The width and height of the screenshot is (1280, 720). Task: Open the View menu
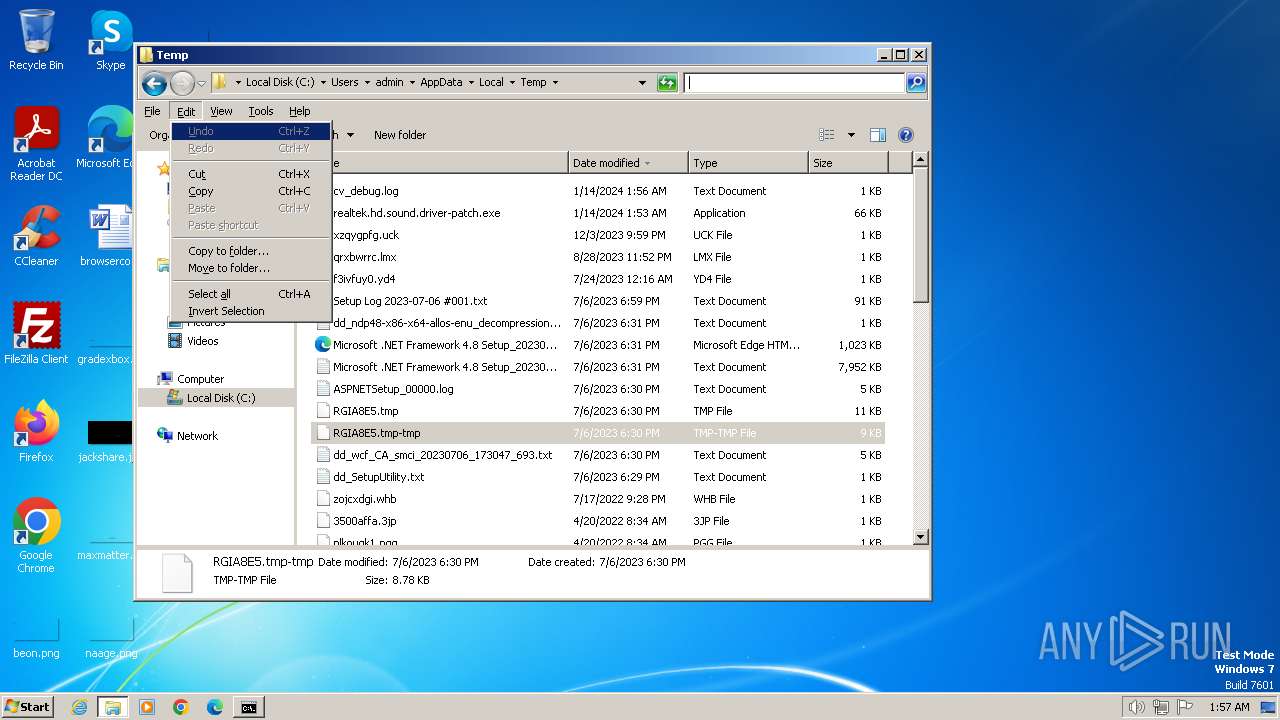click(221, 111)
